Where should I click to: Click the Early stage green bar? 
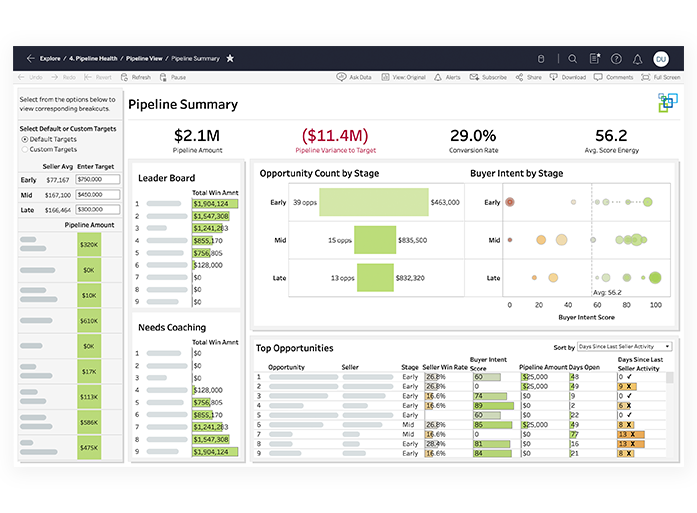tap(360, 202)
